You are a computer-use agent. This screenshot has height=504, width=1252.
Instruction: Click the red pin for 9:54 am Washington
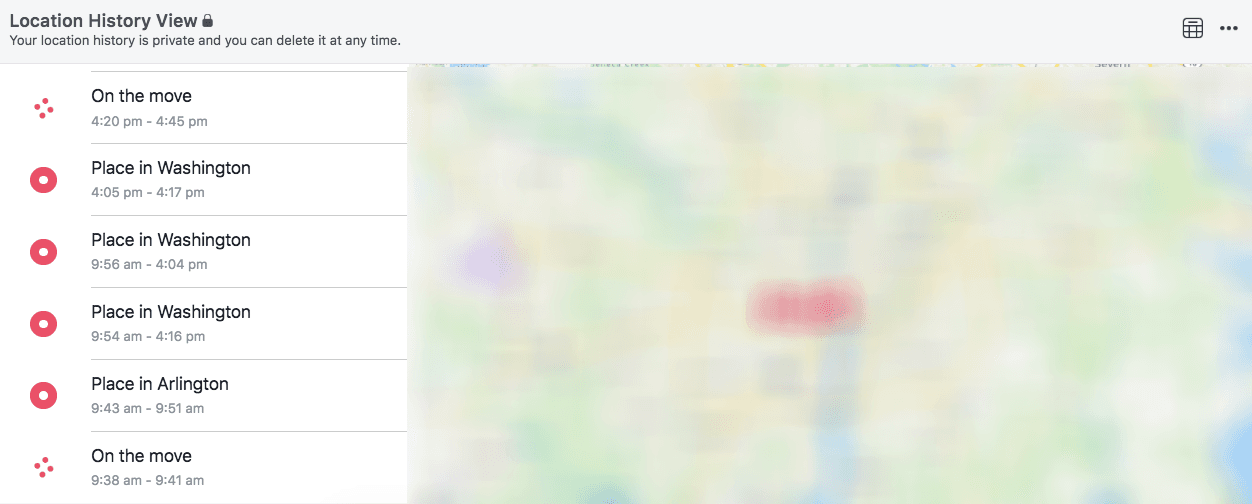[43, 324]
